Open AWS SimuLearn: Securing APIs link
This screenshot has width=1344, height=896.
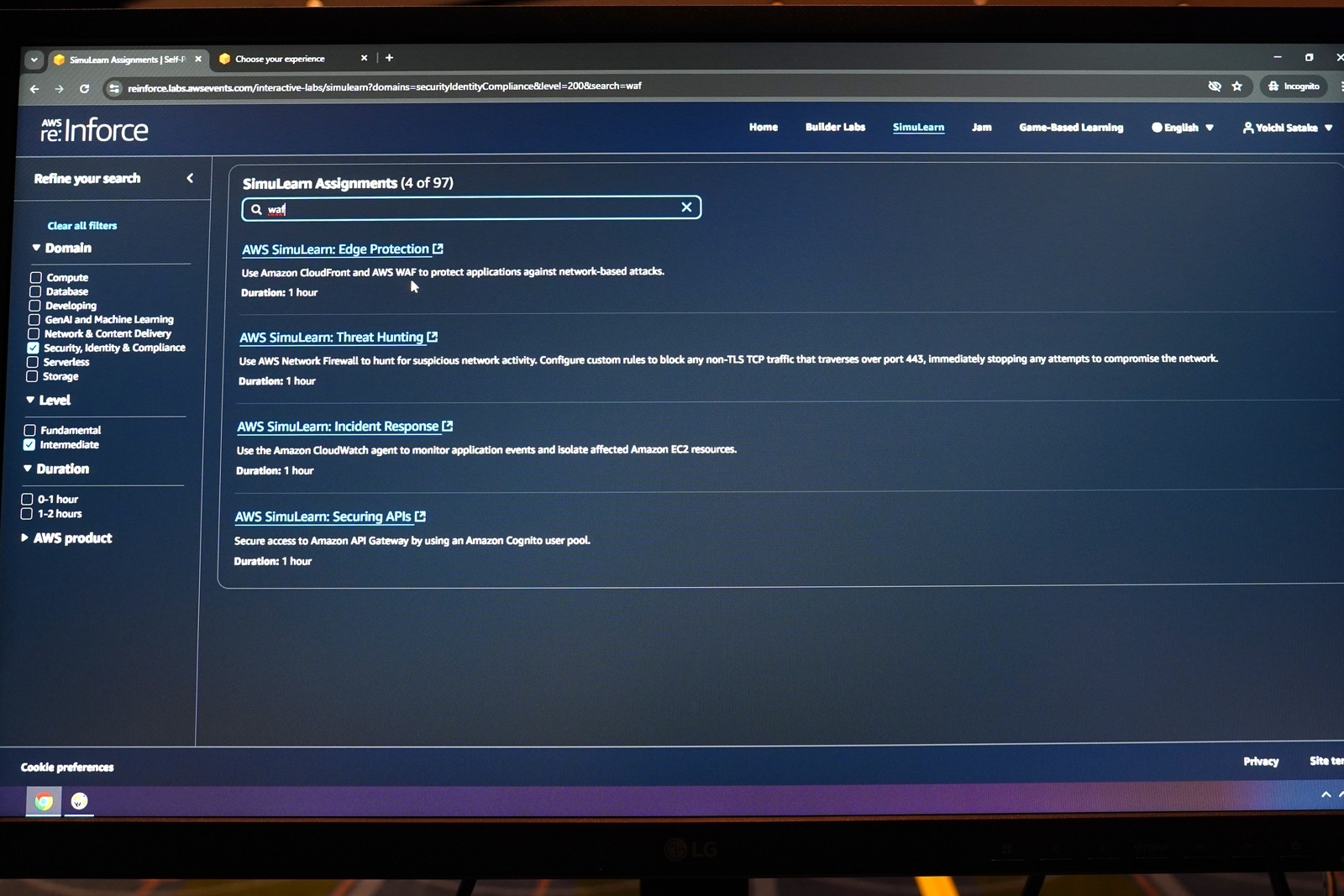[x=323, y=517]
